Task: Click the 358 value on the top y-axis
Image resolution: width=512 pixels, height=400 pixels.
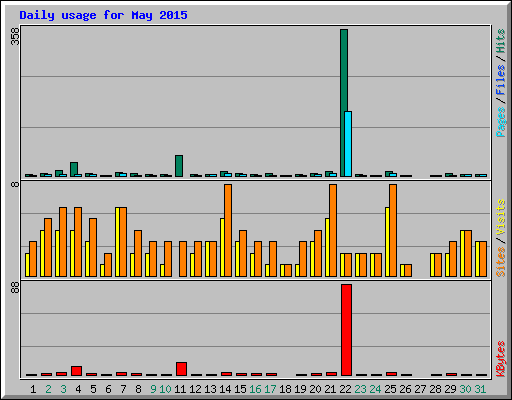Action: point(15,36)
